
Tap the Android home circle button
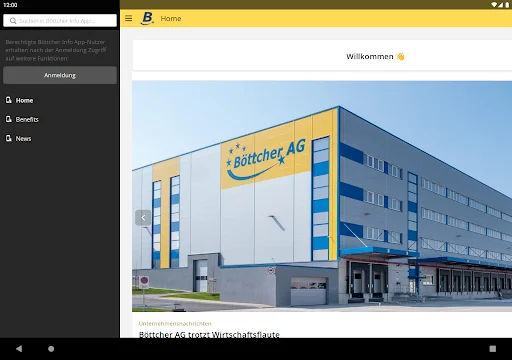coord(51,349)
